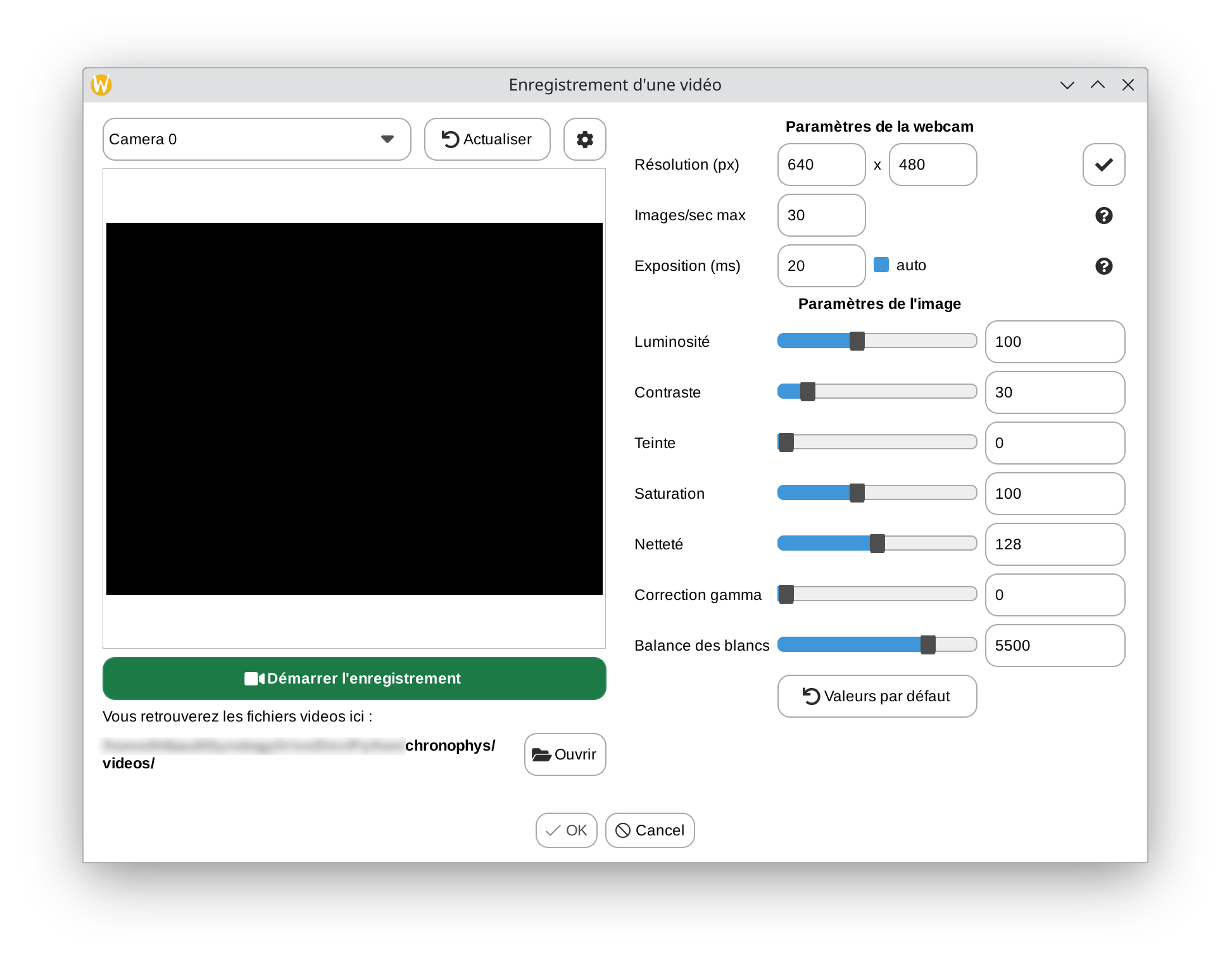Open help for Images/sec max

pyautogui.click(x=1103, y=216)
